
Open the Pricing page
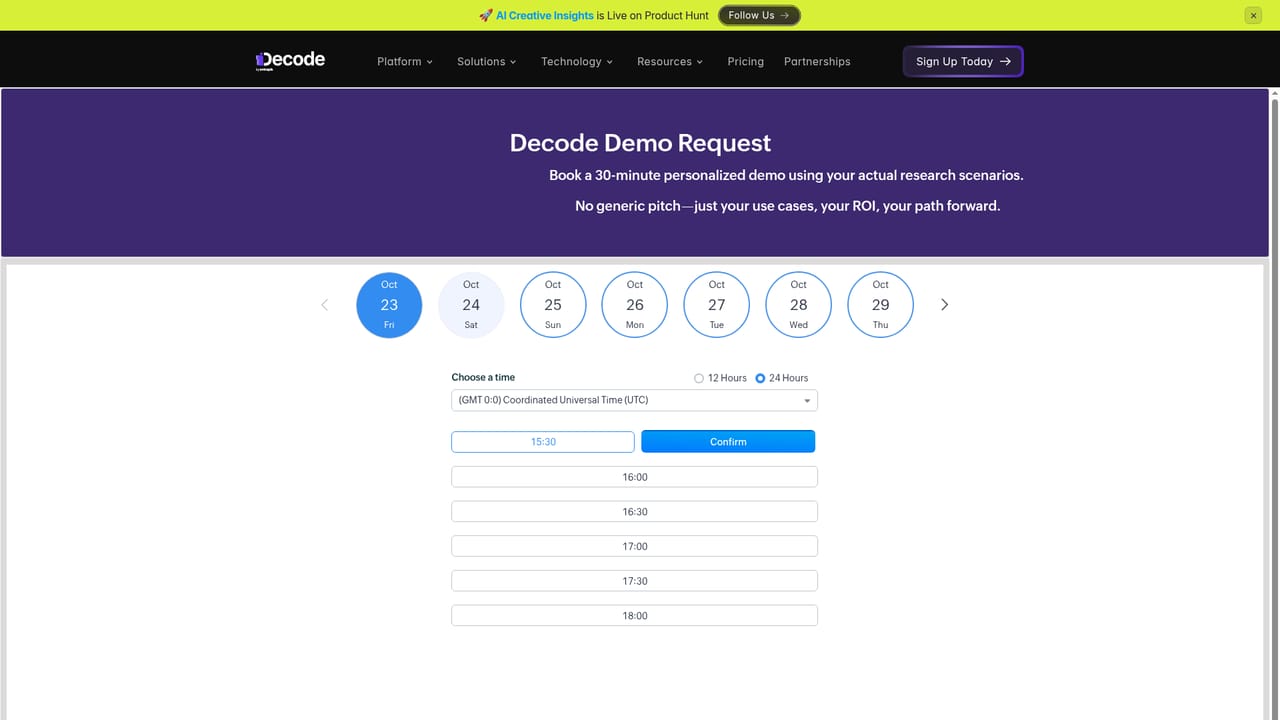[746, 61]
